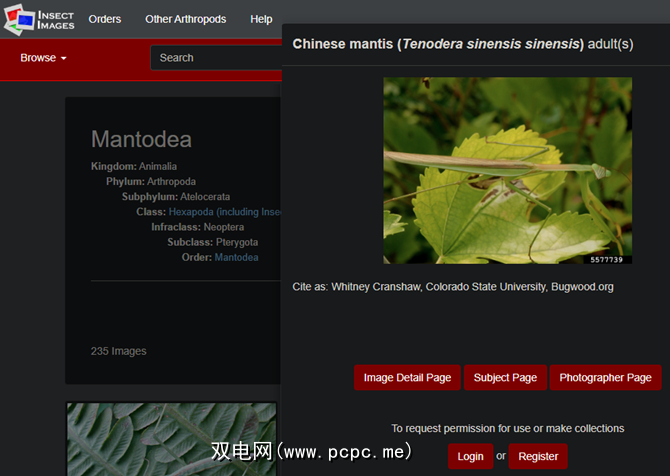Open the Image Detail Page
The image size is (670, 476).
[407, 377]
